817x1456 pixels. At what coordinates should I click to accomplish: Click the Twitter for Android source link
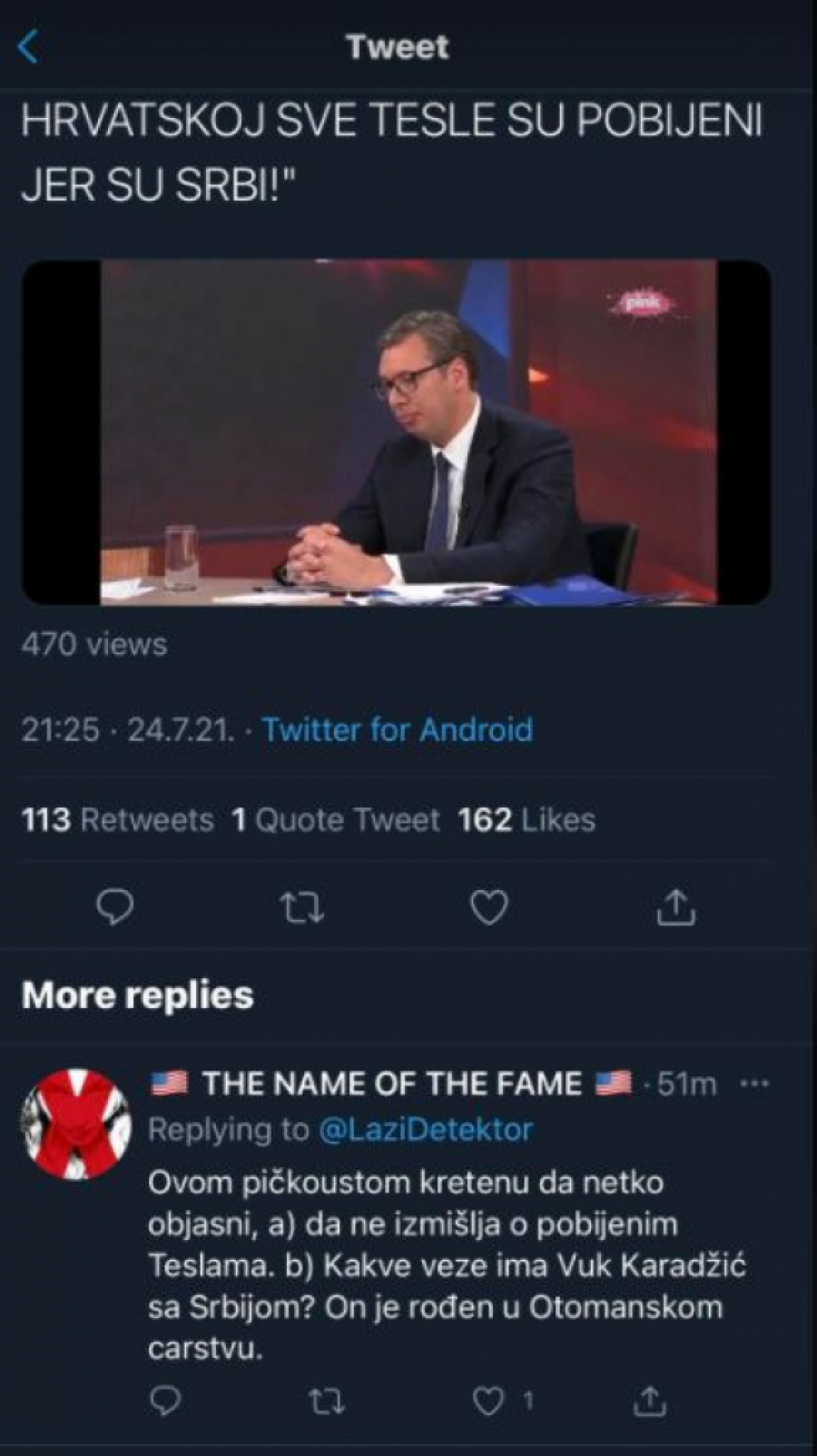click(x=396, y=729)
